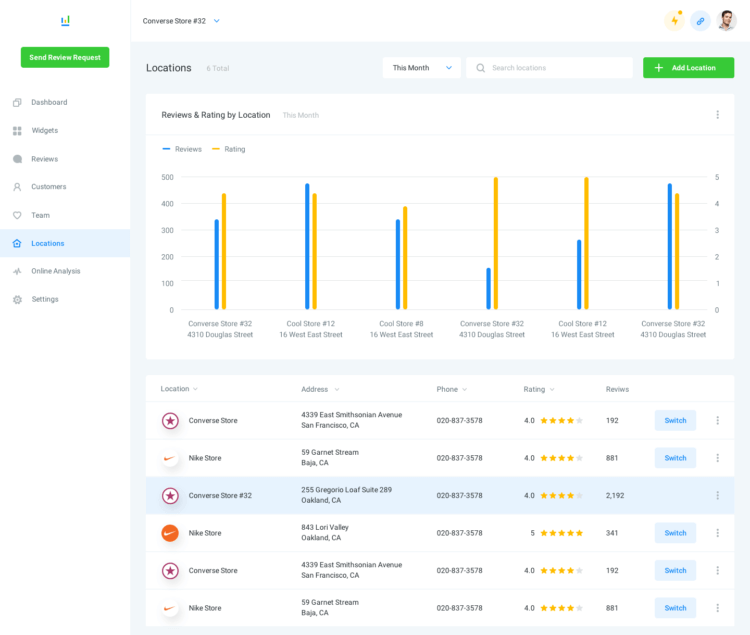Toggle the Reviews series in chart legend

point(182,149)
